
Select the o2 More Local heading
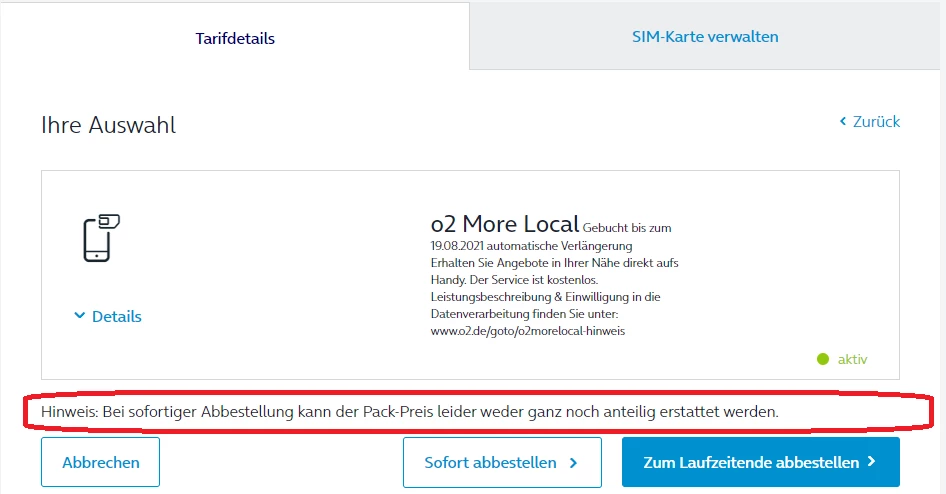tap(504, 224)
